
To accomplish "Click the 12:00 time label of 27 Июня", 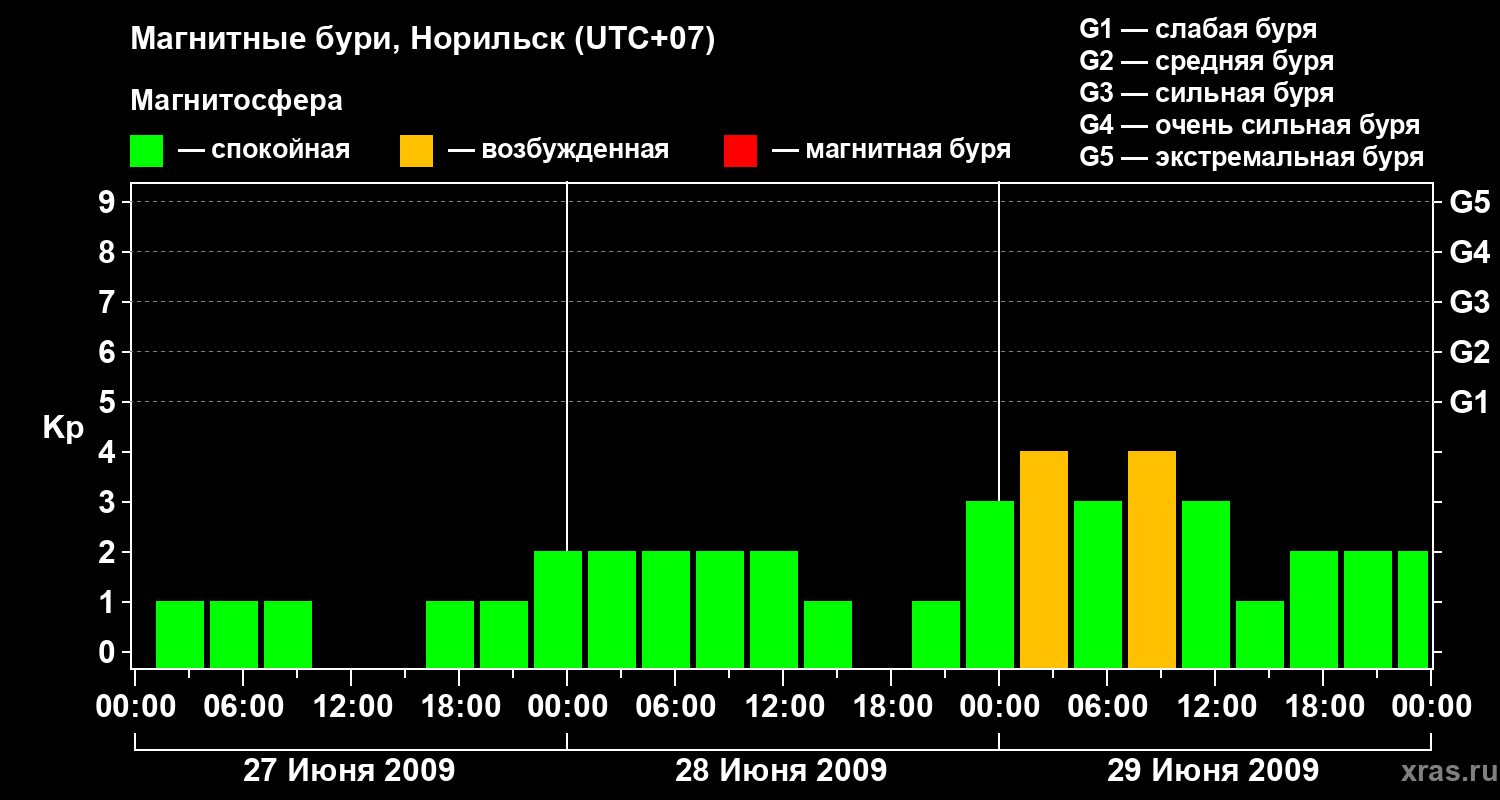I will point(351,707).
